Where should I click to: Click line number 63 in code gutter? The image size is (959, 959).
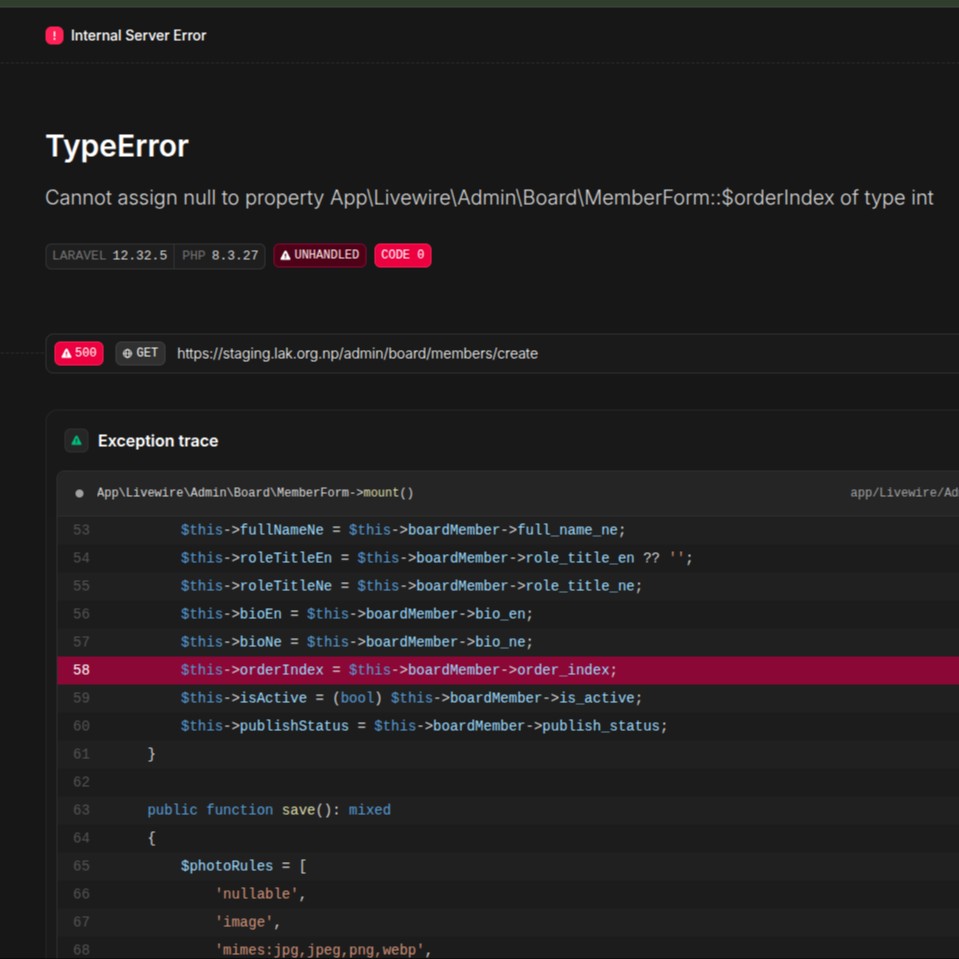[81, 810]
